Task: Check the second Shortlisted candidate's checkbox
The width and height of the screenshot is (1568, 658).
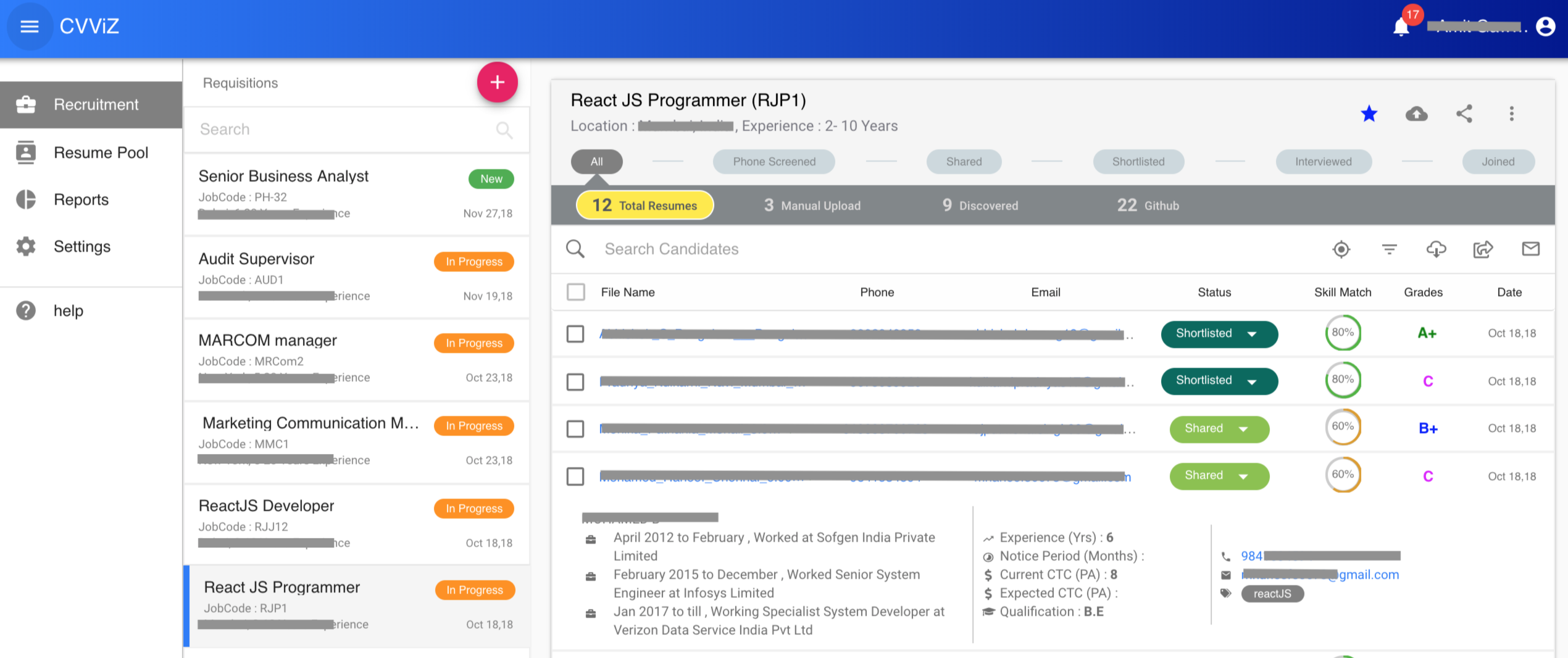Action: (x=575, y=381)
